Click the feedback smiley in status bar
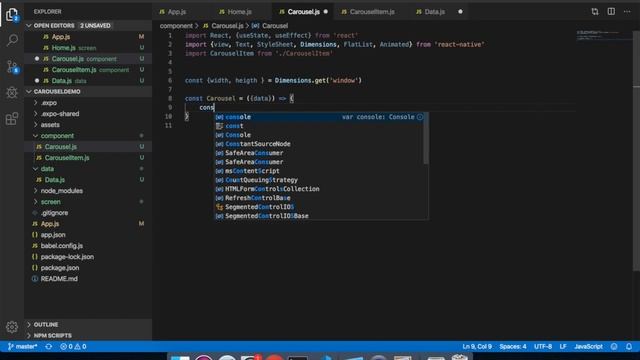The image size is (640, 360). tap(614, 347)
